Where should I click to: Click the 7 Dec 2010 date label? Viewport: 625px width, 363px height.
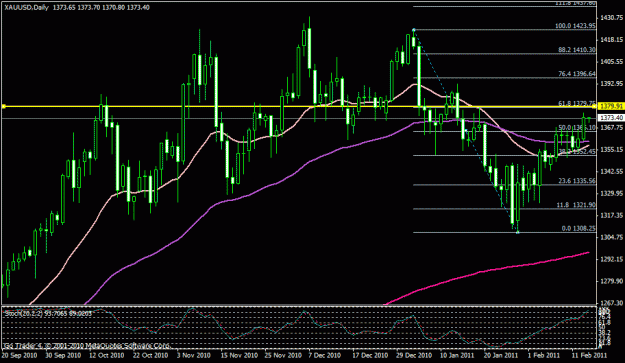pyautogui.click(x=325, y=355)
